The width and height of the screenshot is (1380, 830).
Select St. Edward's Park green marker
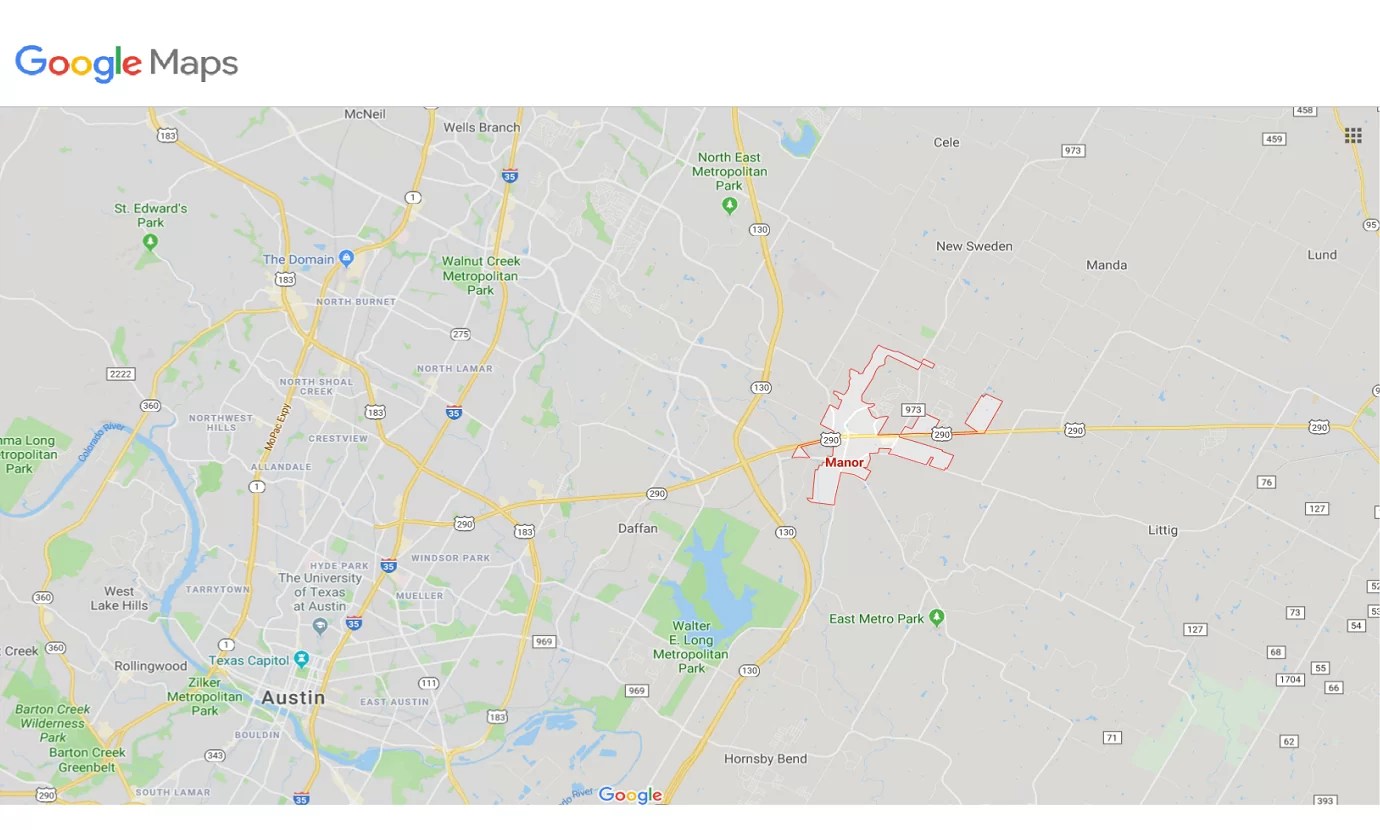[x=151, y=242]
